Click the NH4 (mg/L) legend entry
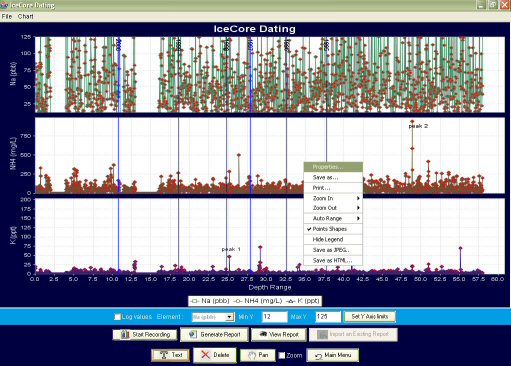The width and height of the screenshot is (511, 366). [x=258, y=301]
